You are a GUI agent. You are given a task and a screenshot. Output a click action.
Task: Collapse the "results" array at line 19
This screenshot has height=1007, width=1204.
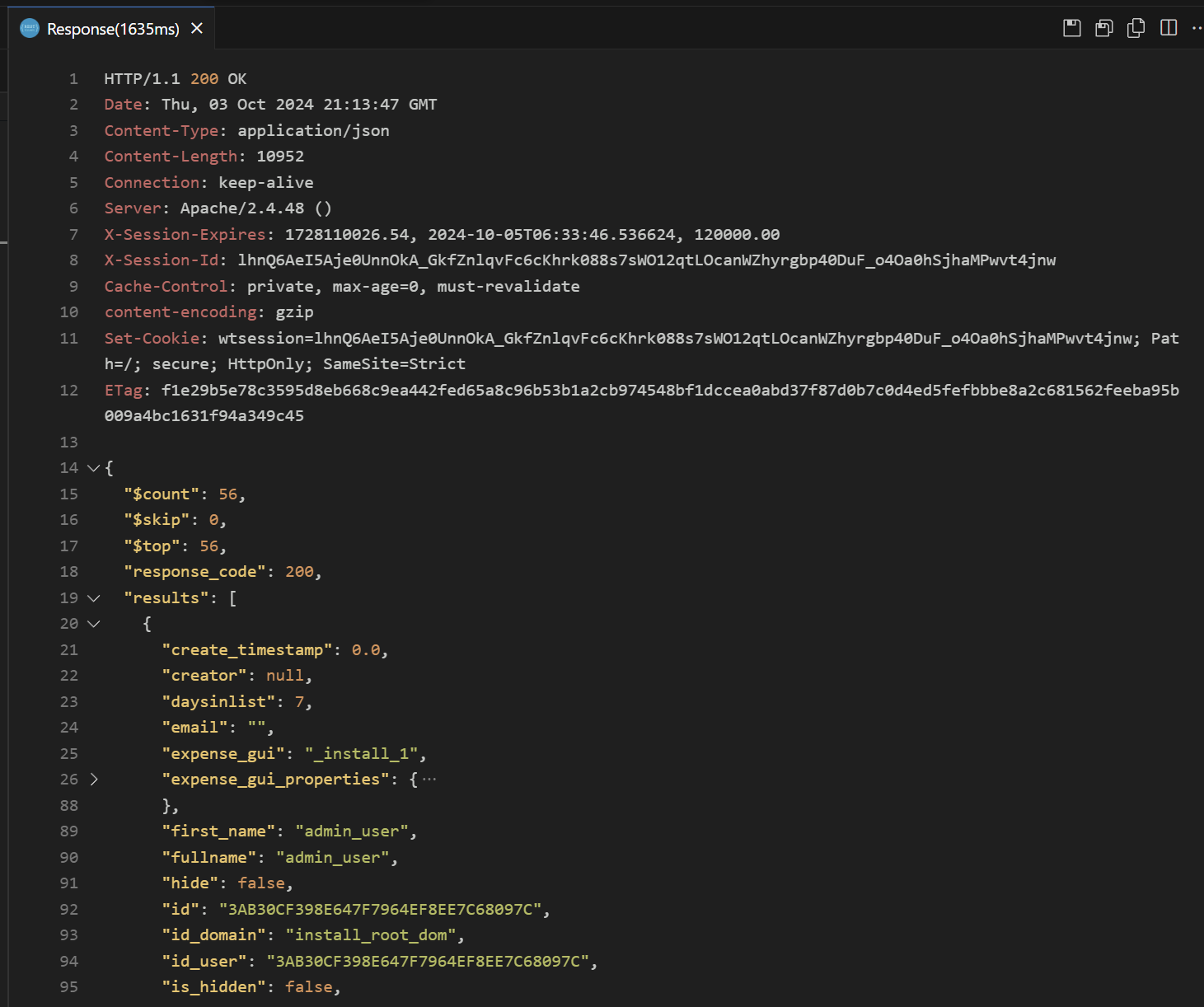(x=94, y=598)
